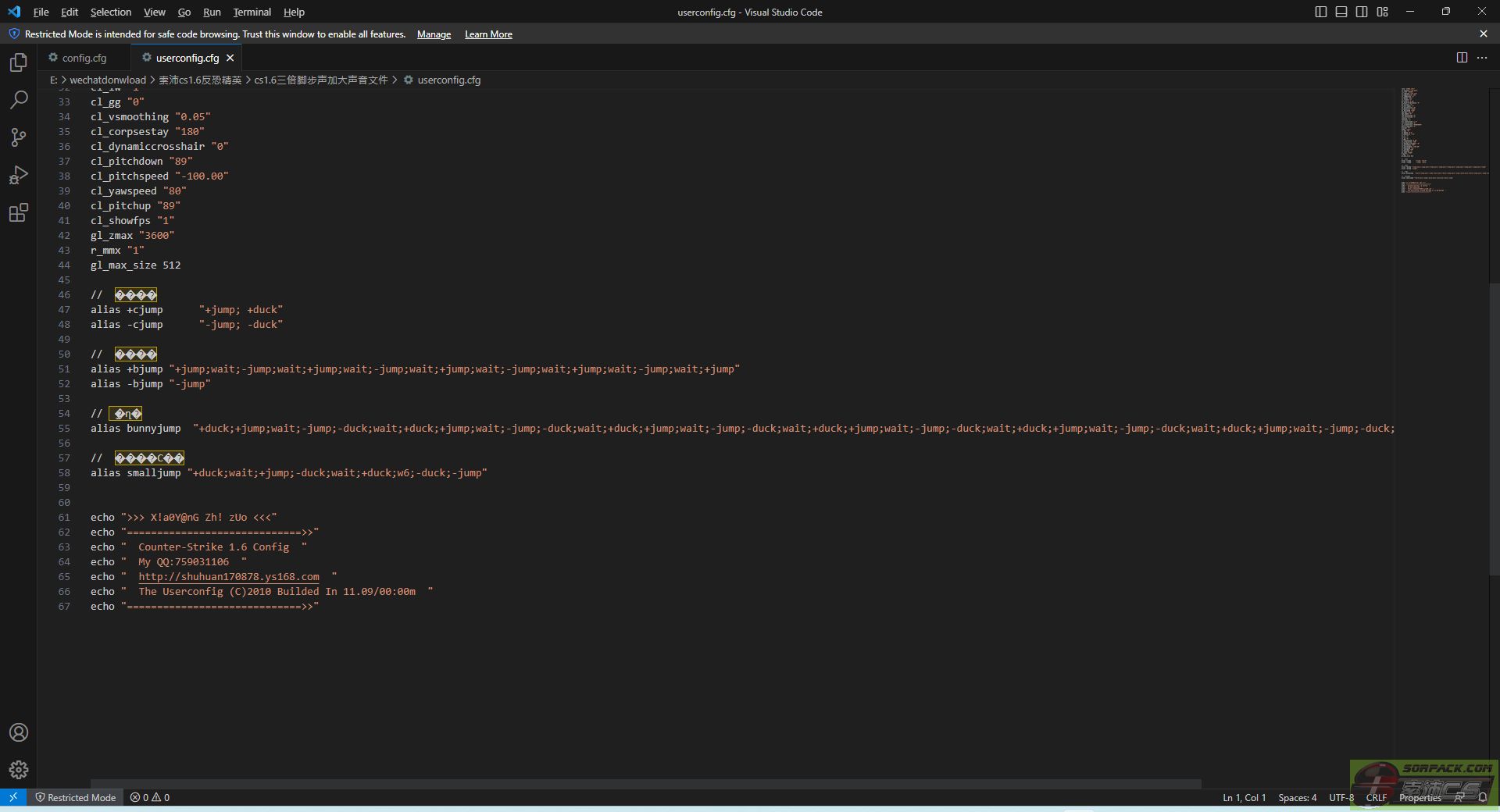Open the Help menu
The width and height of the screenshot is (1500, 812).
pos(294,12)
